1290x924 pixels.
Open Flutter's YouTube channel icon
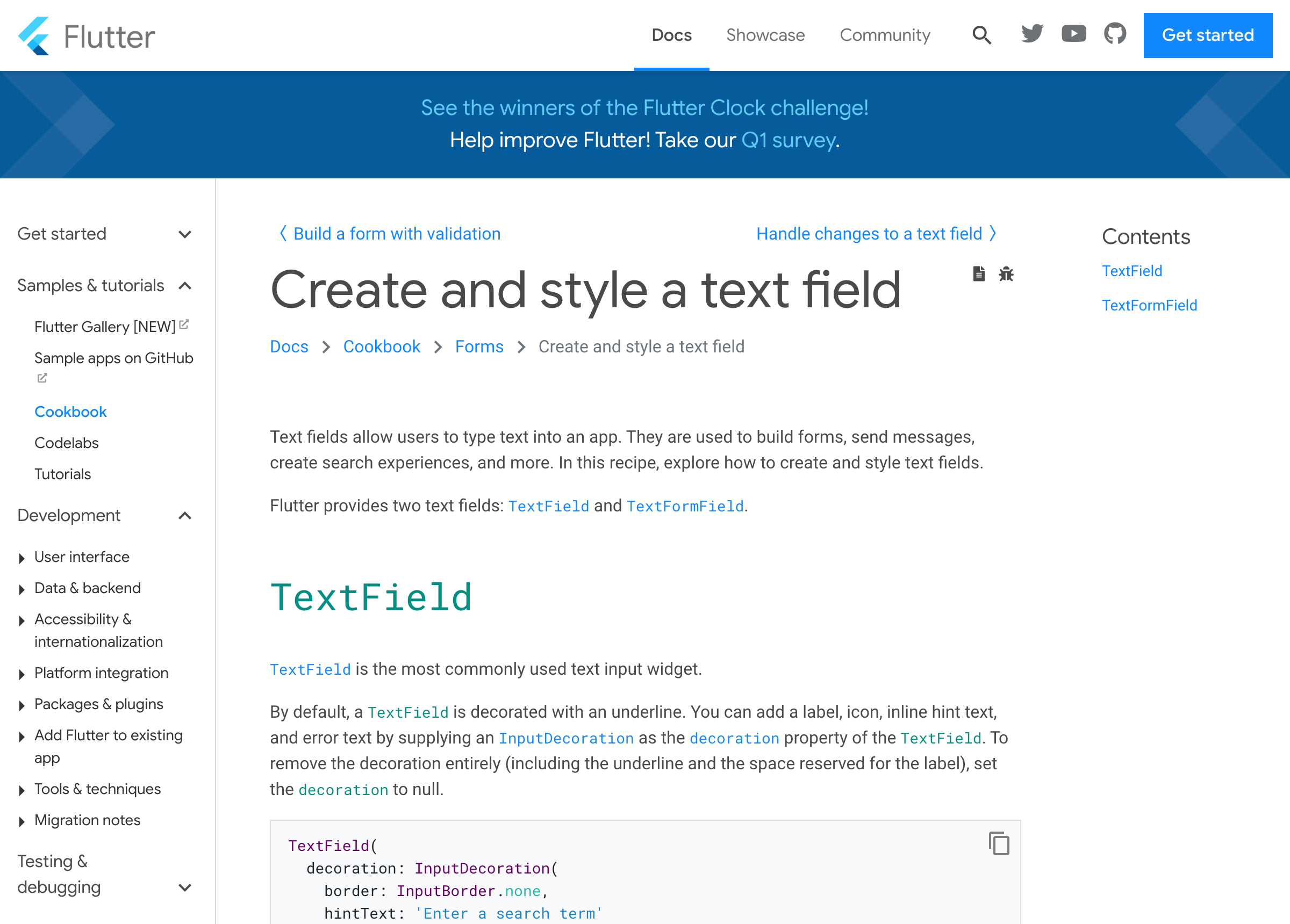pos(1073,34)
